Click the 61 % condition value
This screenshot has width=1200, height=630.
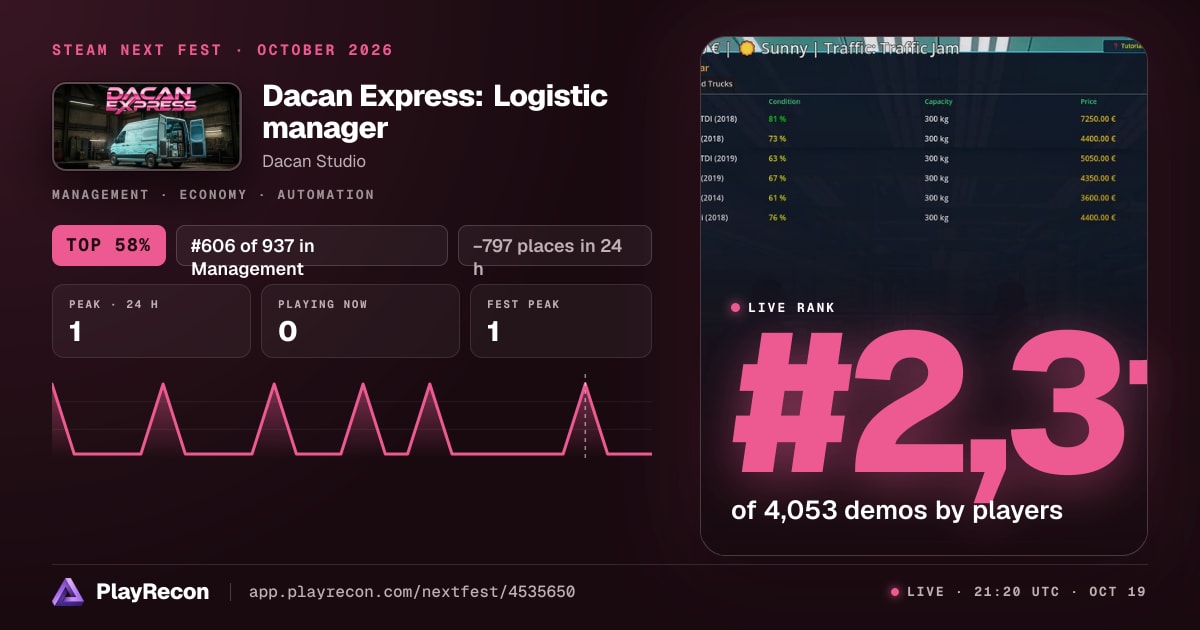[776, 198]
